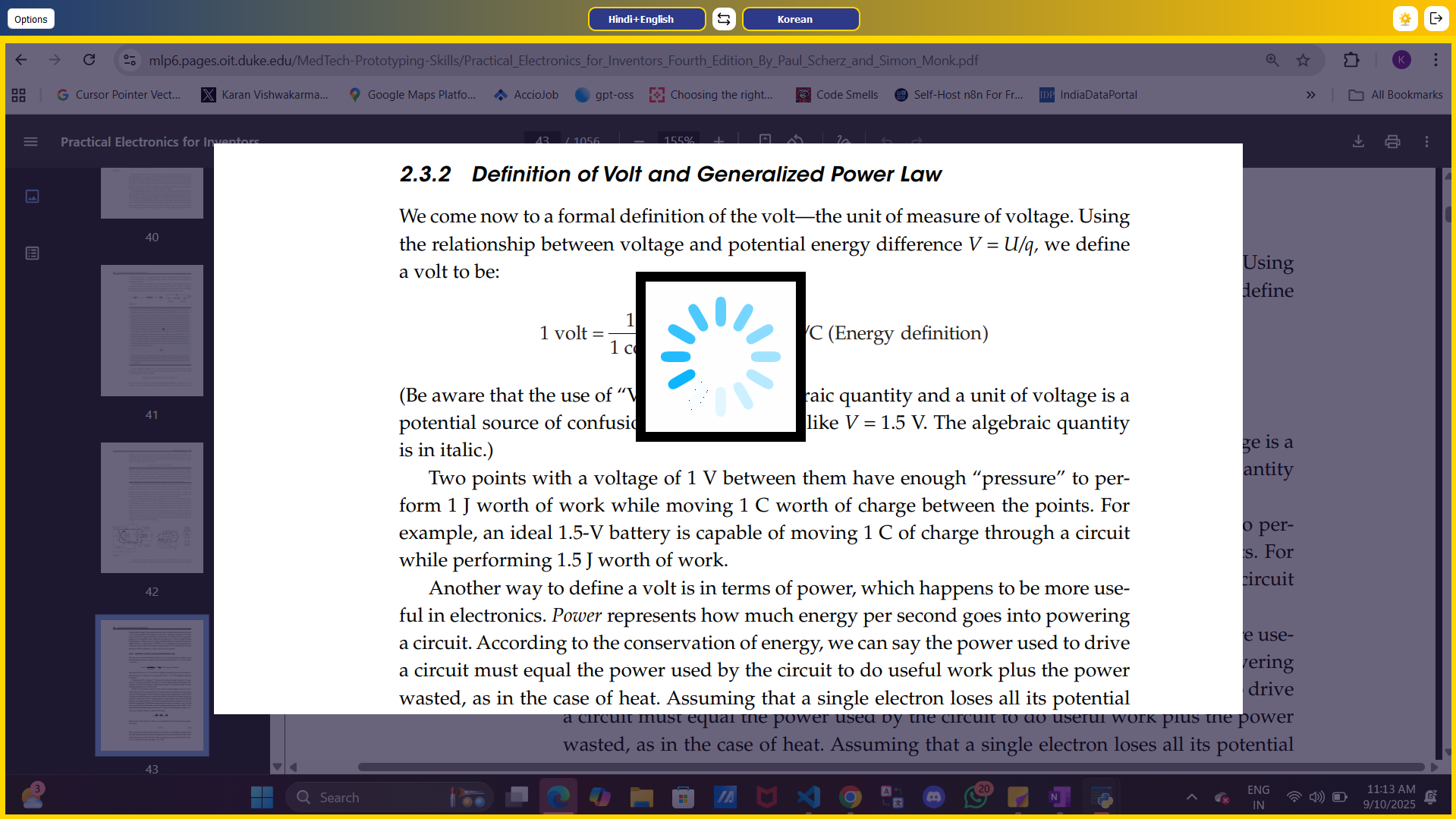Open Copilot from the taskbar

(x=599, y=798)
